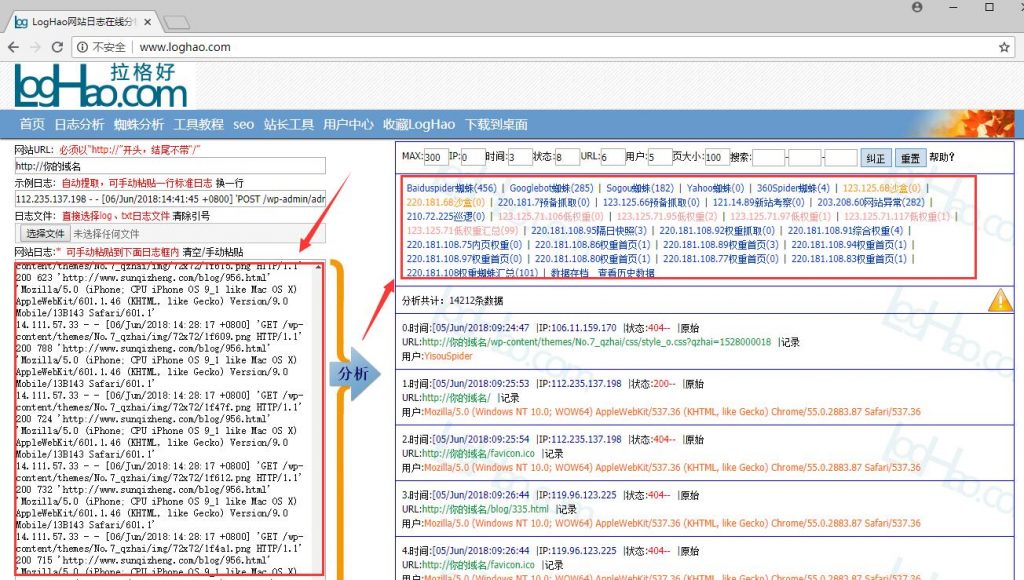
Task: Click the yellow warning triangle icon
Action: pyautogui.click(x=1000, y=300)
